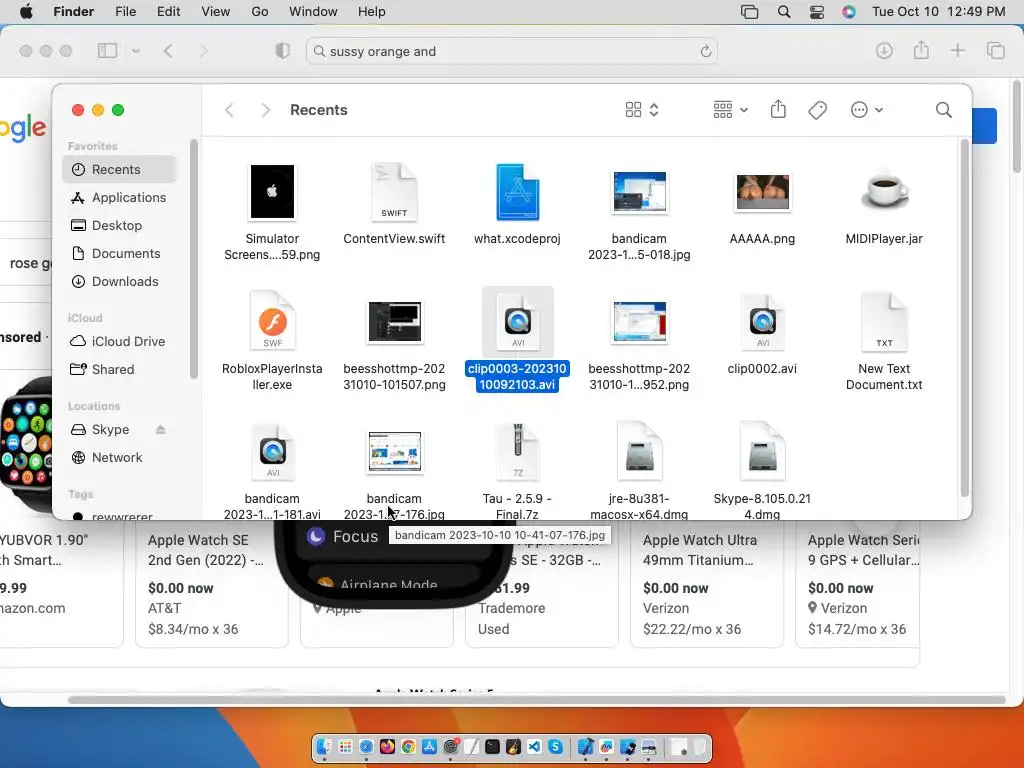
Task: Select the AAAAA.png thumbnail
Action: coord(762,192)
